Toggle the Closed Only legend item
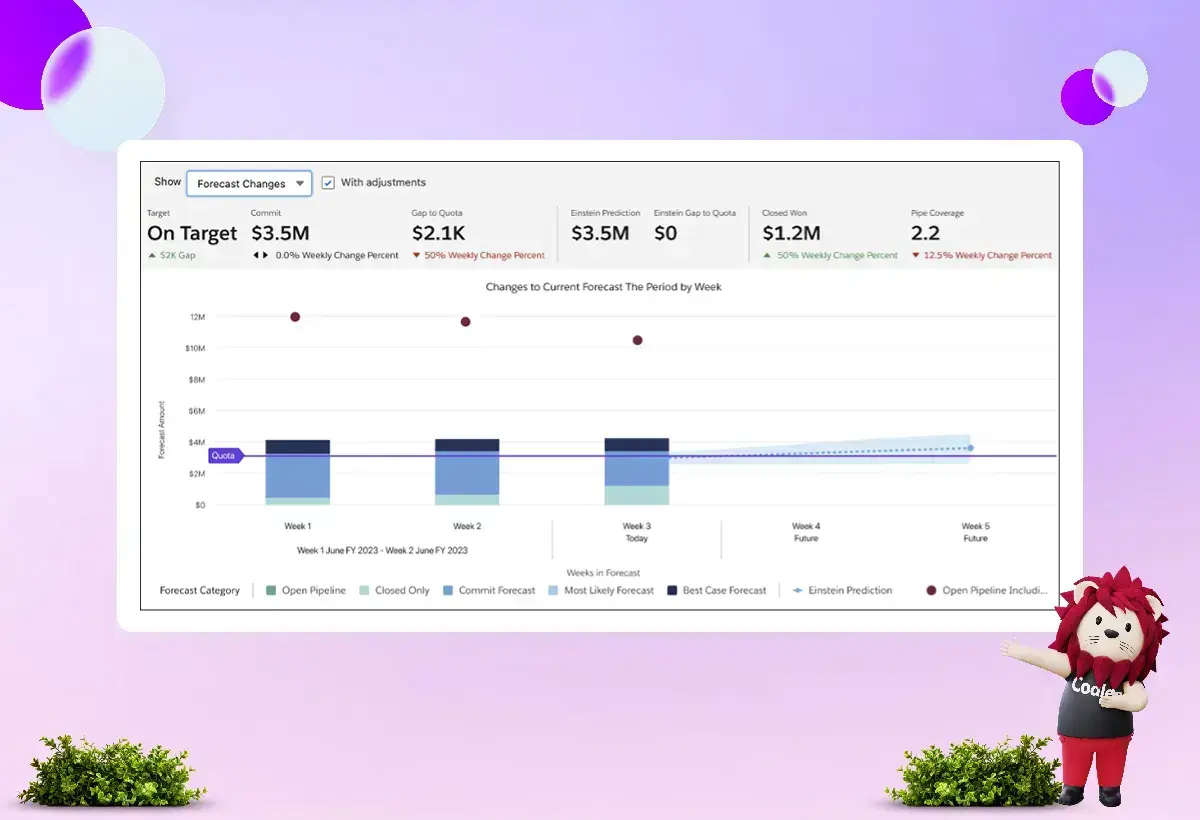This screenshot has width=1200, height=820. click(365, 591)
